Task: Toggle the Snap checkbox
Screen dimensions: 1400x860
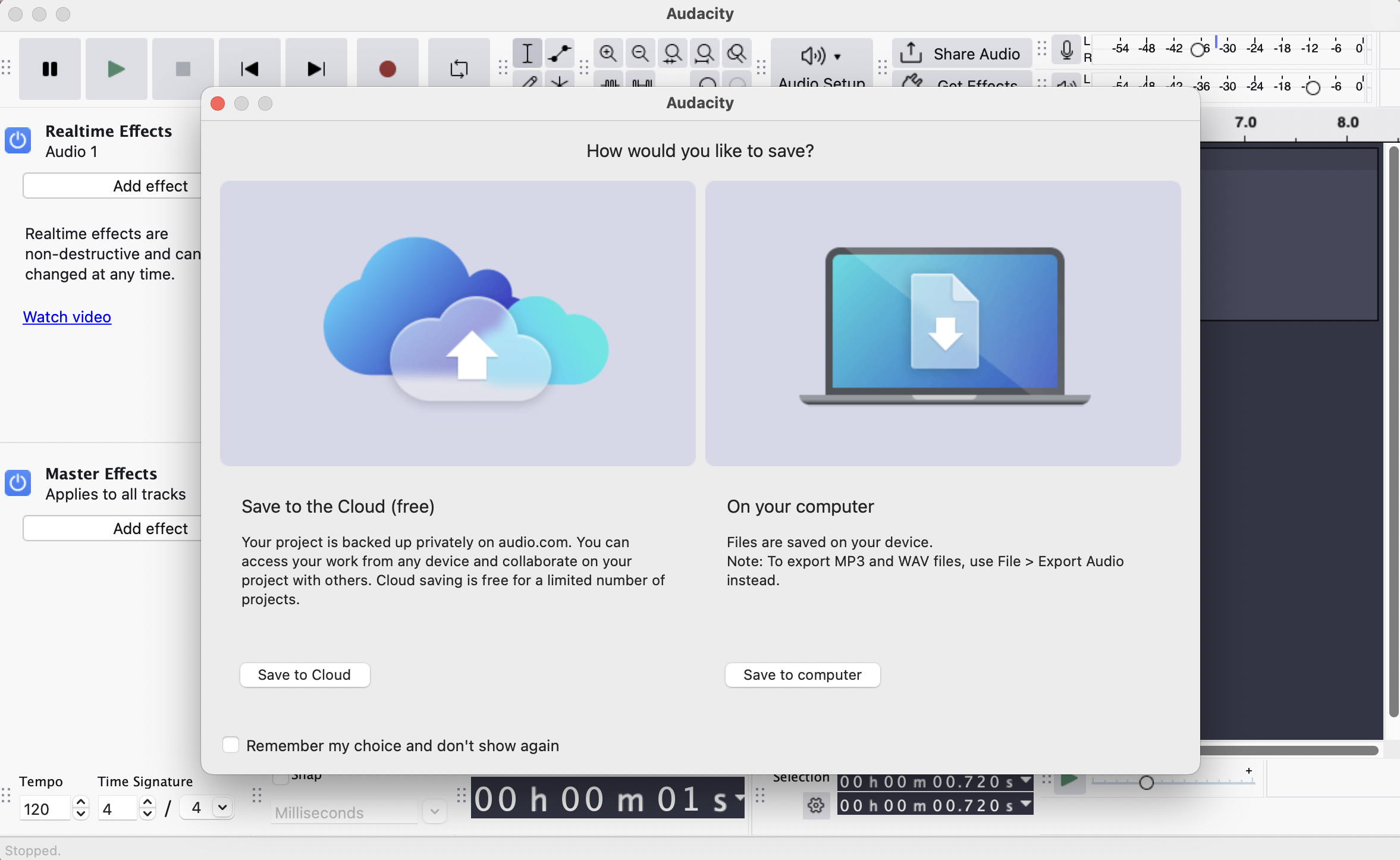Action: tap(280, 779)
